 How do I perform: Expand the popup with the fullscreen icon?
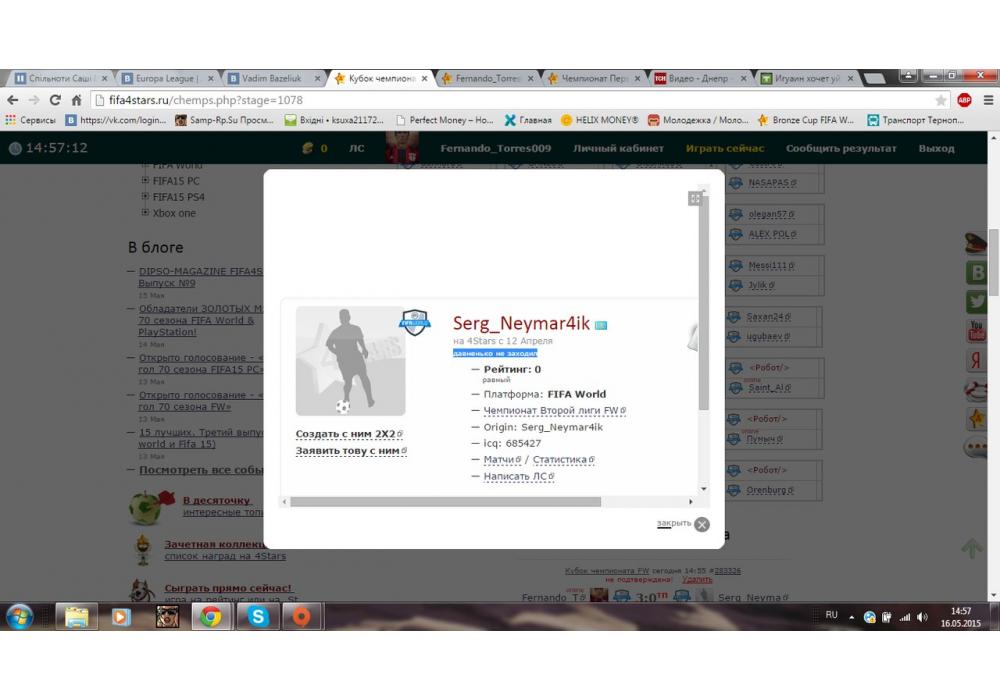[695, 198]
